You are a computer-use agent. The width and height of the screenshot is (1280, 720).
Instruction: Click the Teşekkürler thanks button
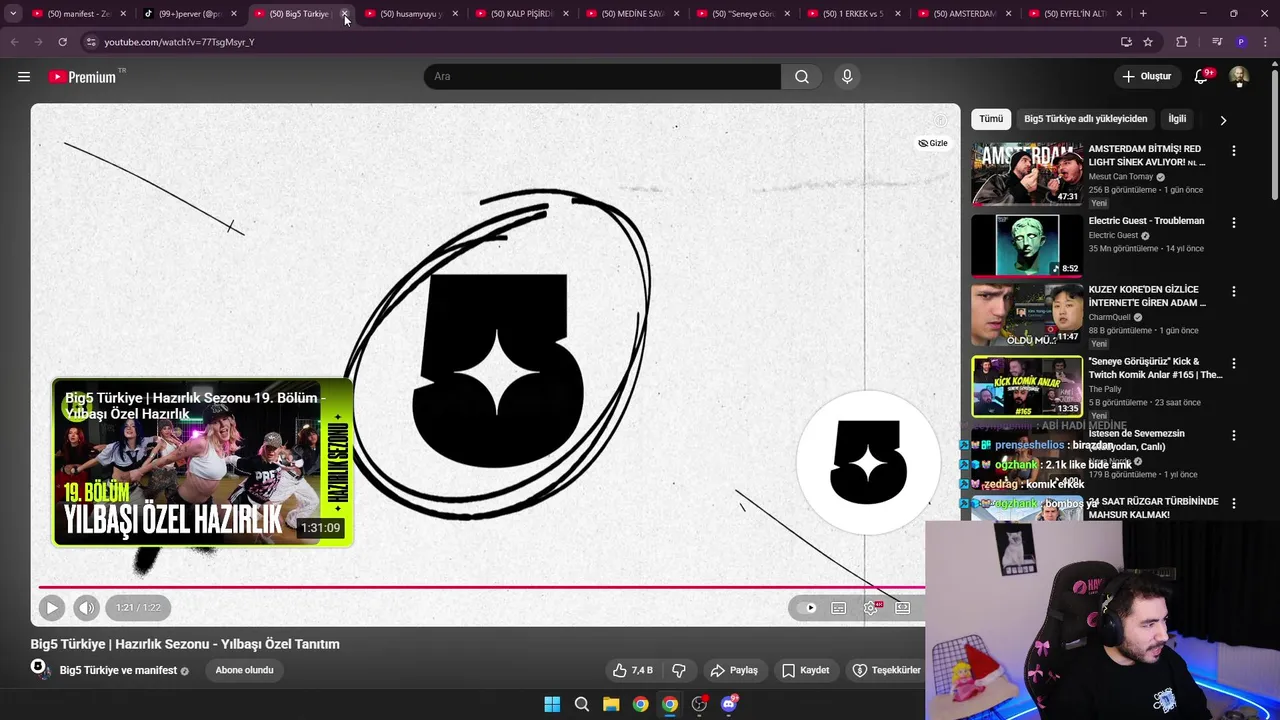(x=884, y=670)
